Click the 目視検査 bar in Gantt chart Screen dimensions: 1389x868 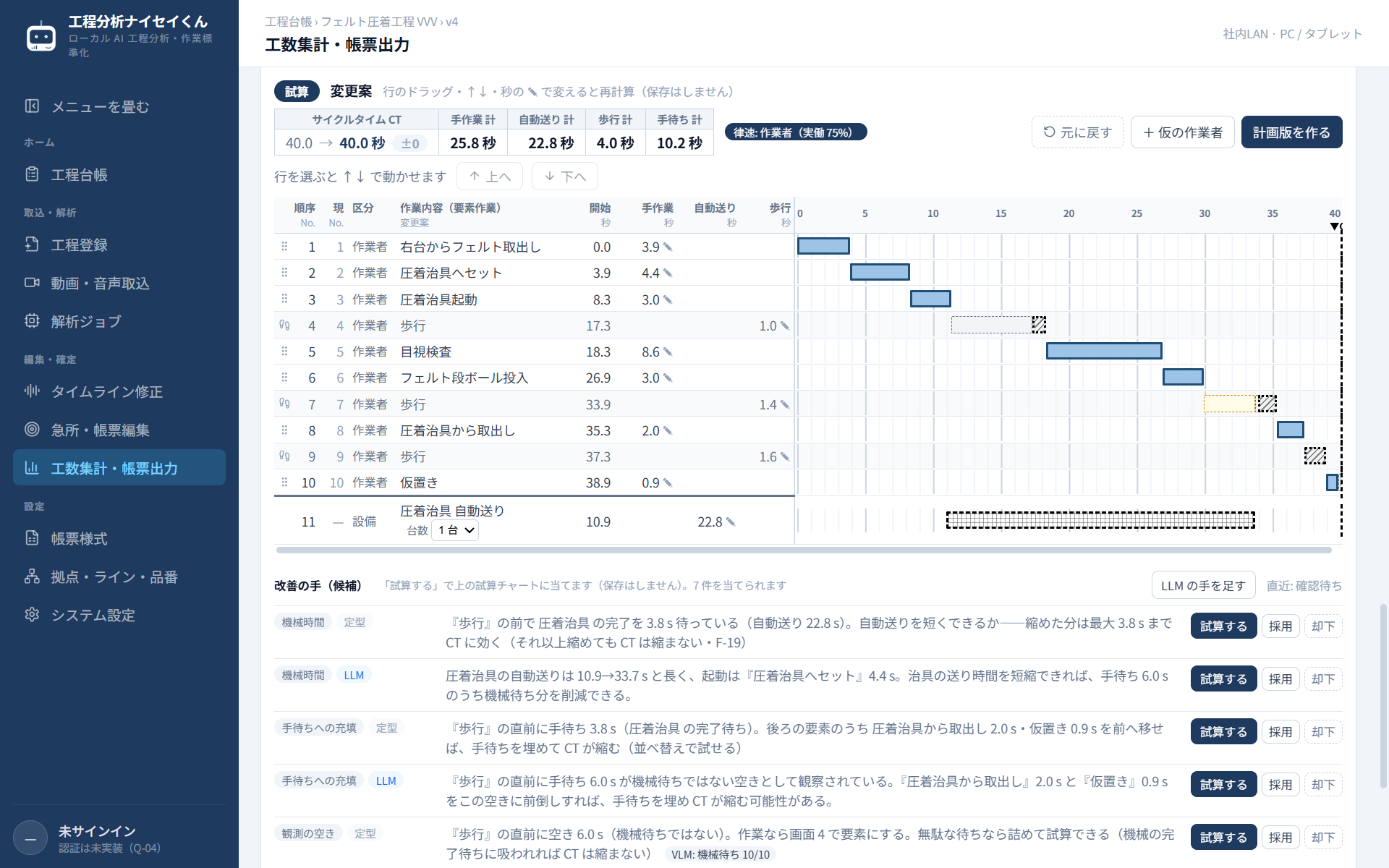(x=1104, y=351)
